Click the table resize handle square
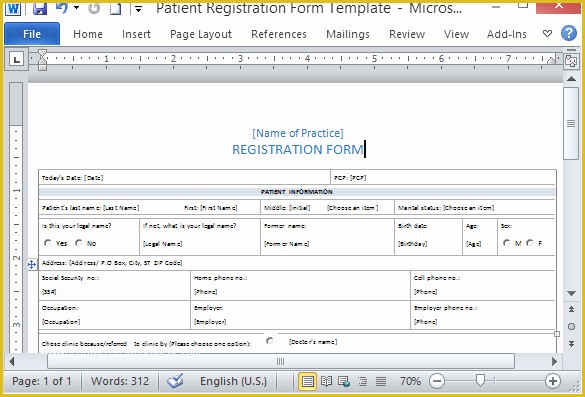The width and height of the screenshot is (585, 397). pos(557,334)
